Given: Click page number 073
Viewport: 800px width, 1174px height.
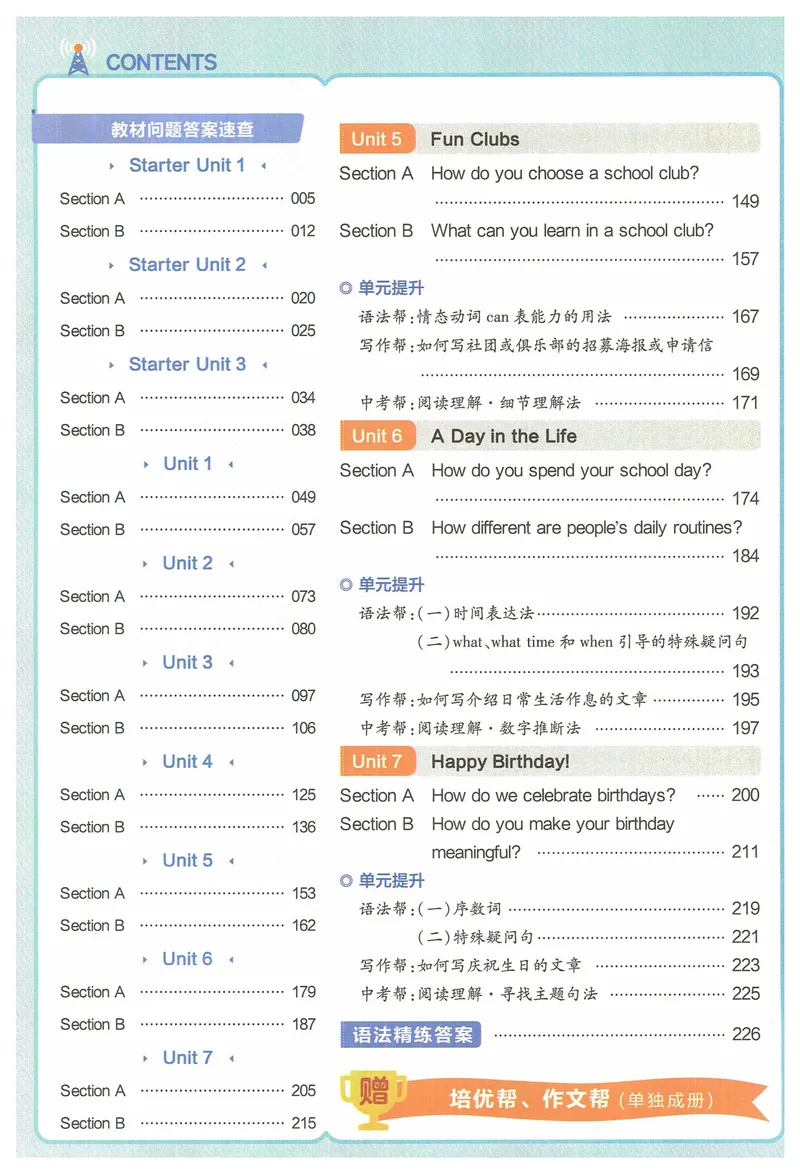Looking at the screenshot, I should coord(303,597).
